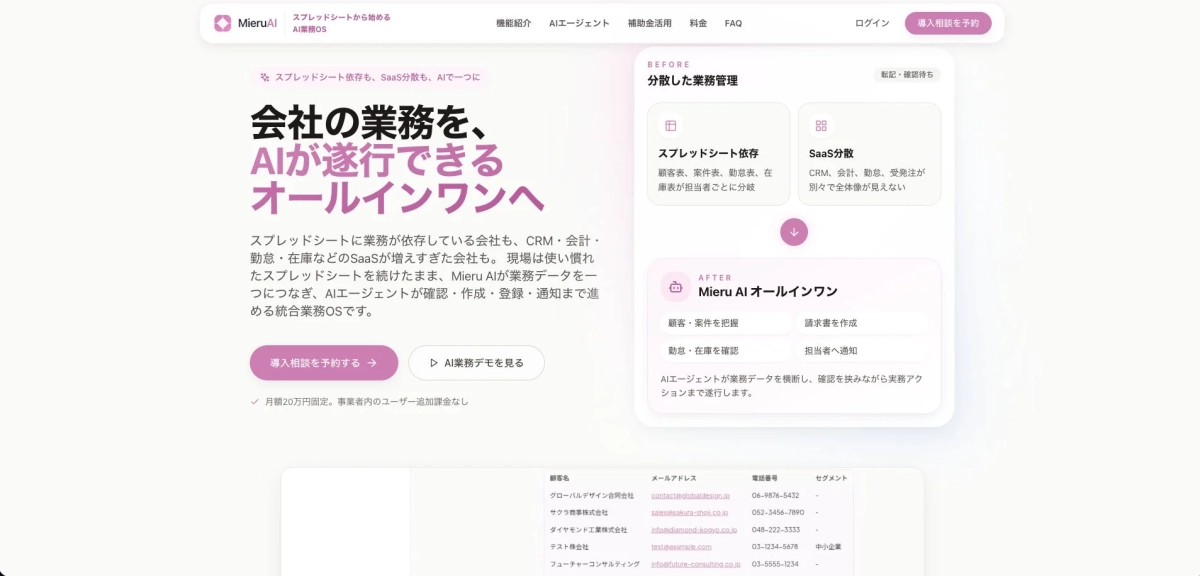
Task: Click the grid icon in the SaaS分散 card
Action: pyautogui.click(x=821, y=126)
